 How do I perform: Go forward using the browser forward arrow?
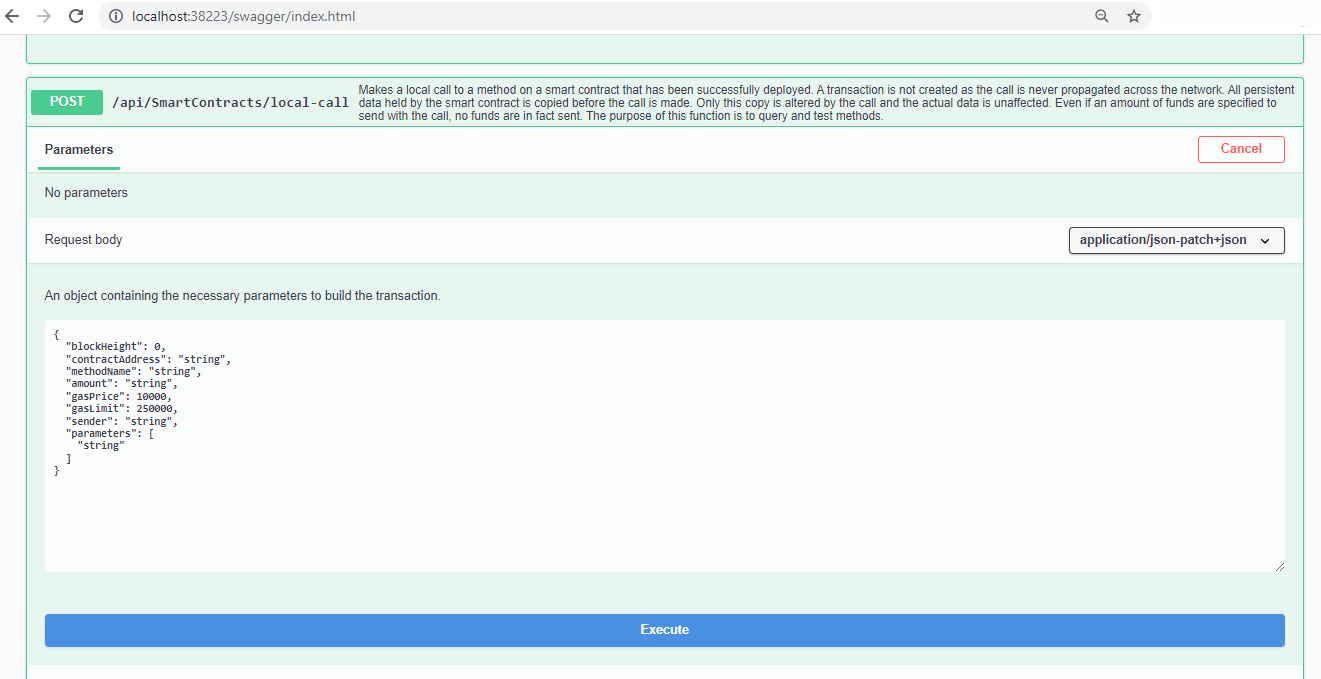point(44,16)
